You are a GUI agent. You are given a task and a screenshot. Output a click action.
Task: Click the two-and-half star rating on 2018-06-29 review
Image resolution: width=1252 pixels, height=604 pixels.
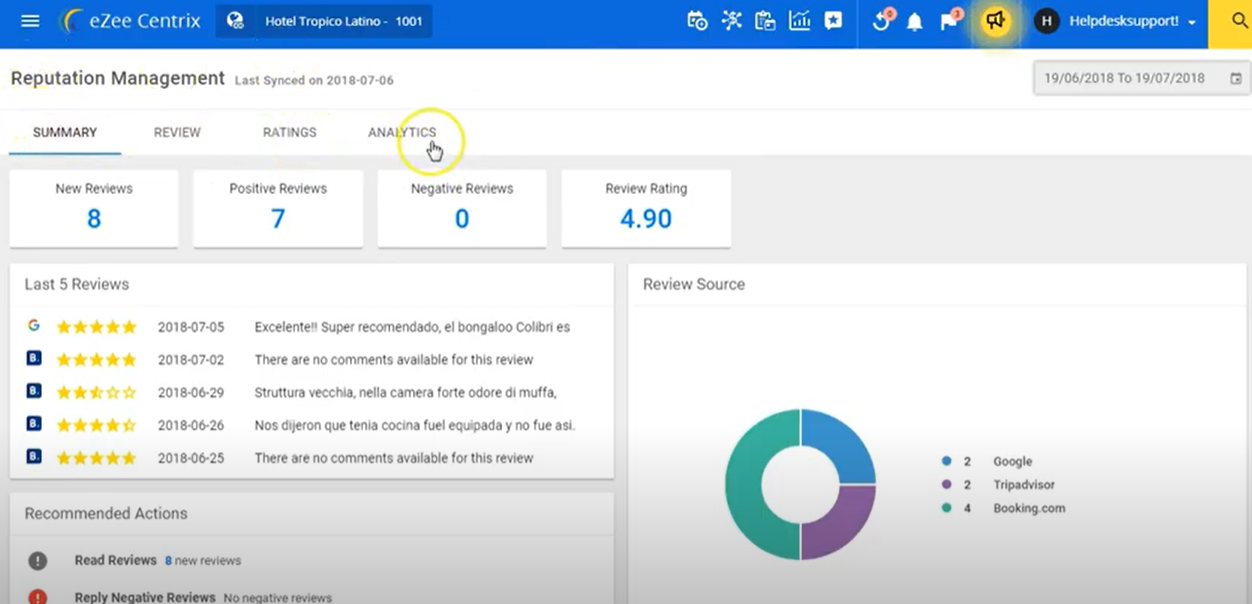click(96, 392)
